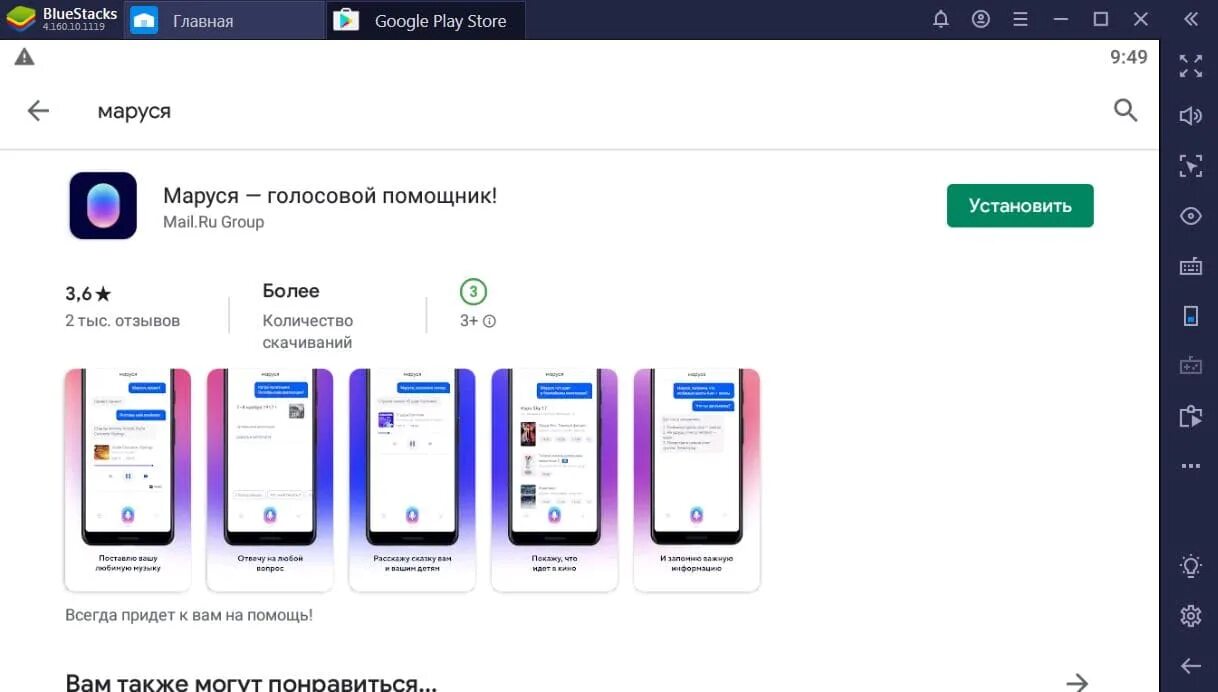The image size is (1218, 692).
Task: Toggle fullscreen in the sidebar
Action: (1190, 66)
